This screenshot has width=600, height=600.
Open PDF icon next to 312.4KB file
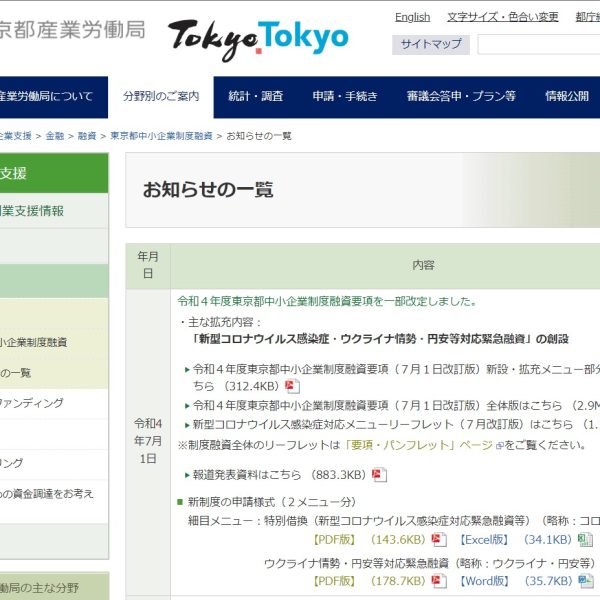(292, 386)
